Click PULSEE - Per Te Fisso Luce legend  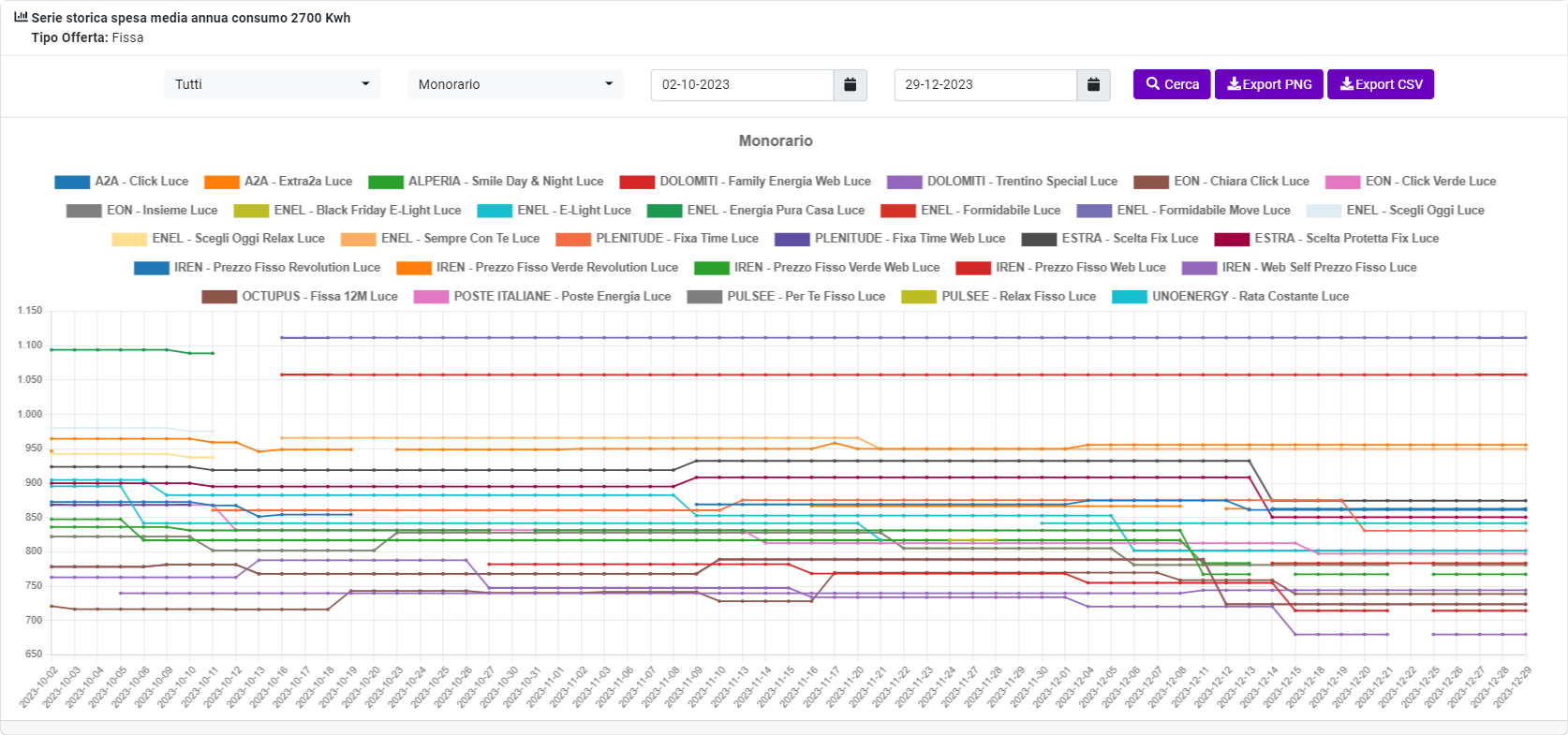tap(786, 297)
